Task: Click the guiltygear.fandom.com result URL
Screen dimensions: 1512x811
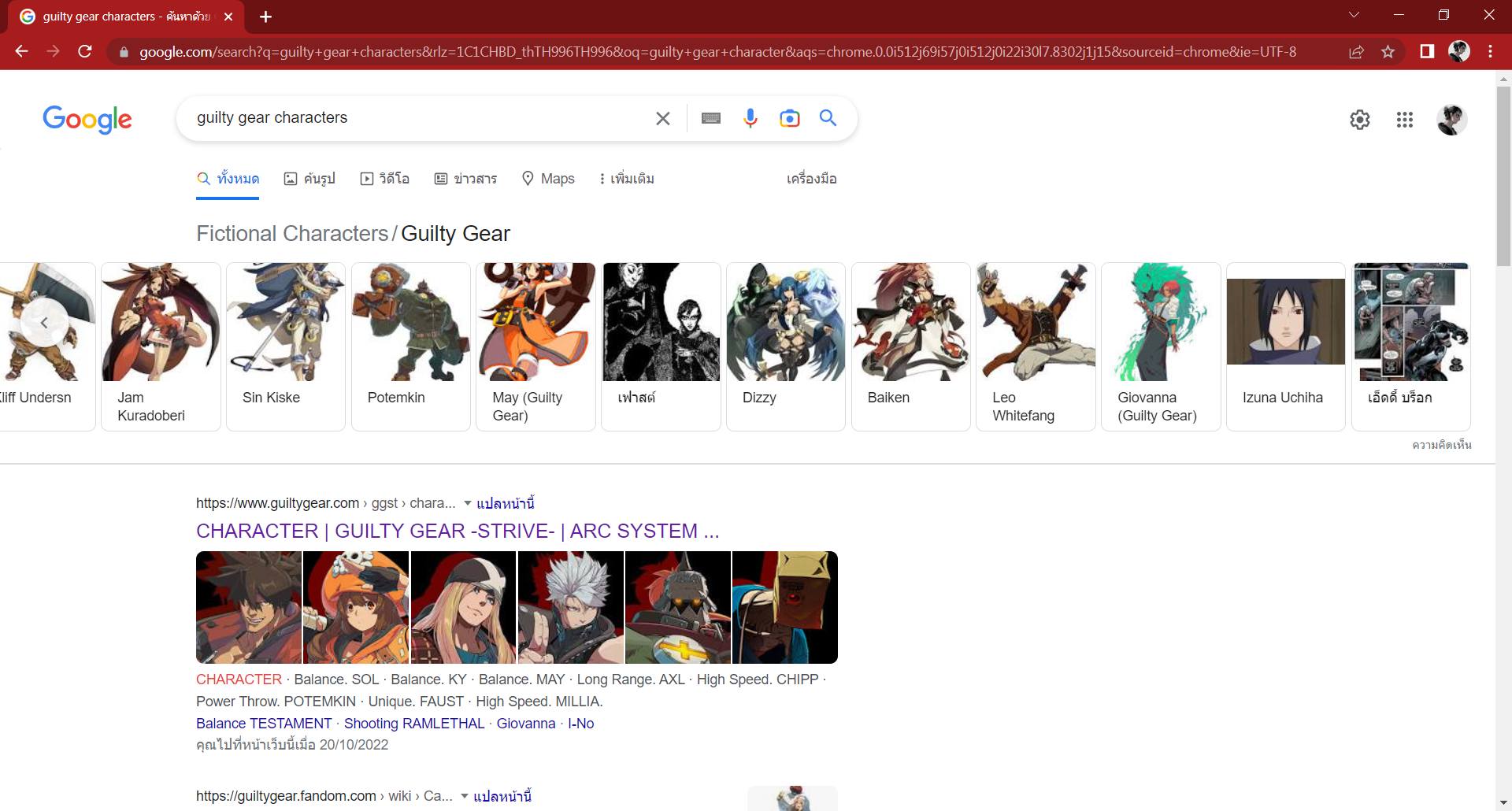Action: (324, 796)
